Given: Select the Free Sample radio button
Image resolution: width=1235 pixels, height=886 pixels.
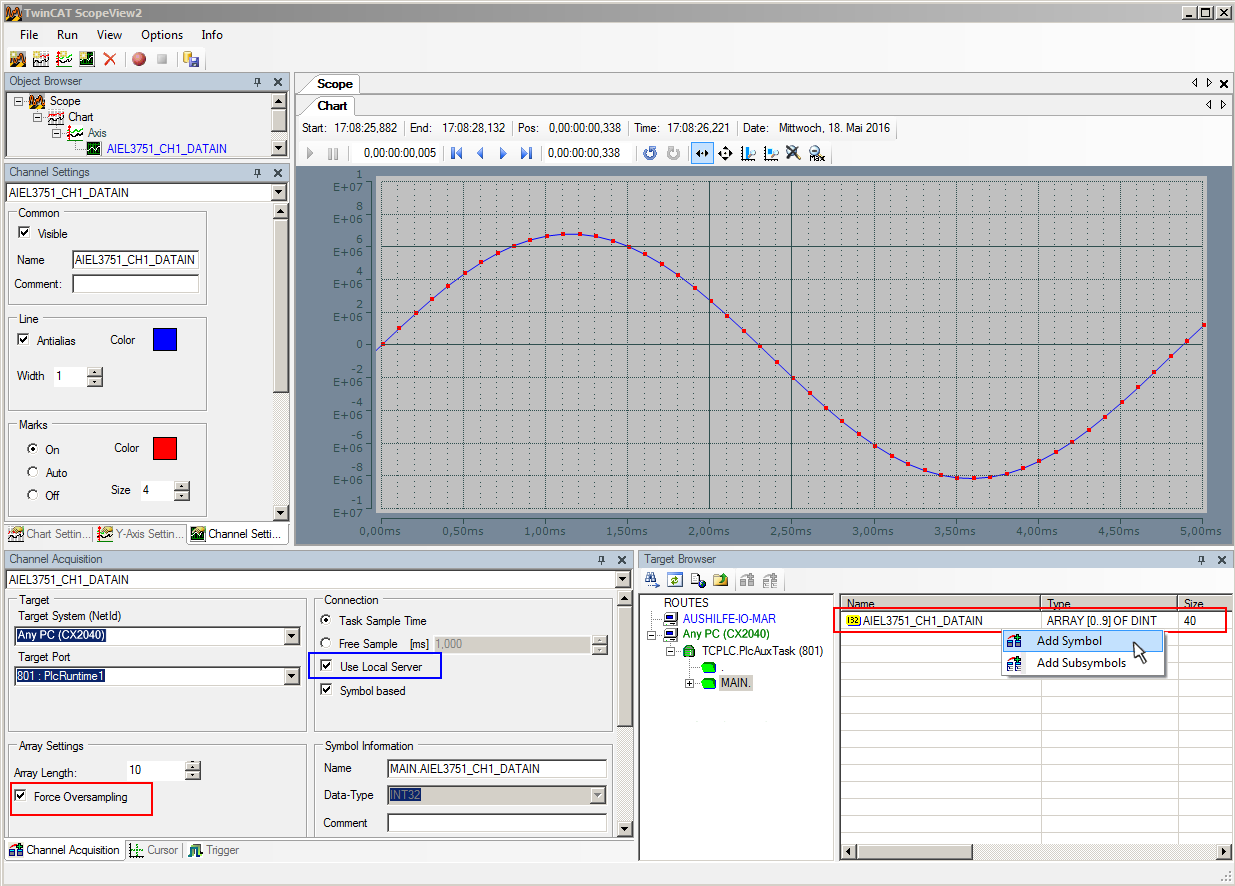Looking at the screenshot, I should [325, 644].
